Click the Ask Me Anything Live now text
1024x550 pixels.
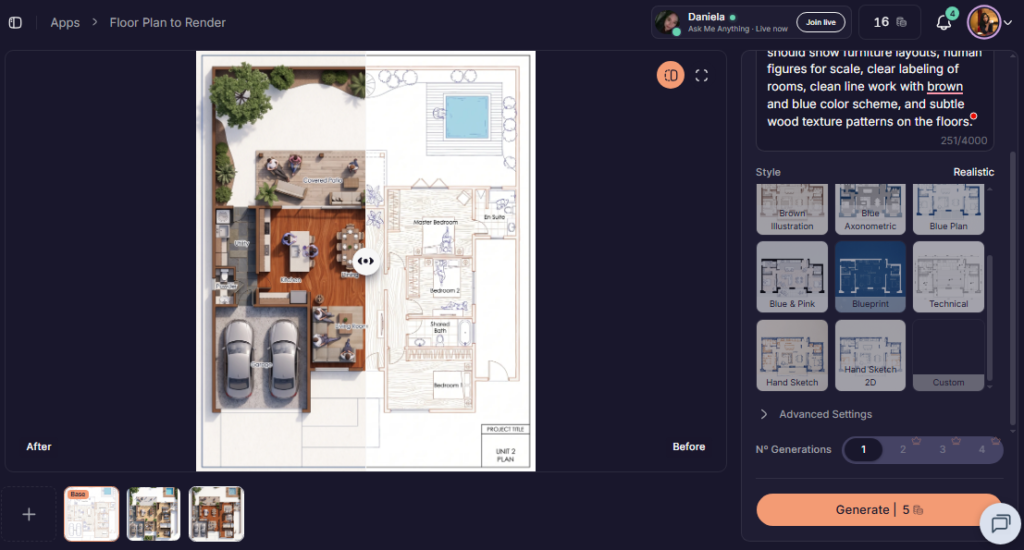[737, 29]
